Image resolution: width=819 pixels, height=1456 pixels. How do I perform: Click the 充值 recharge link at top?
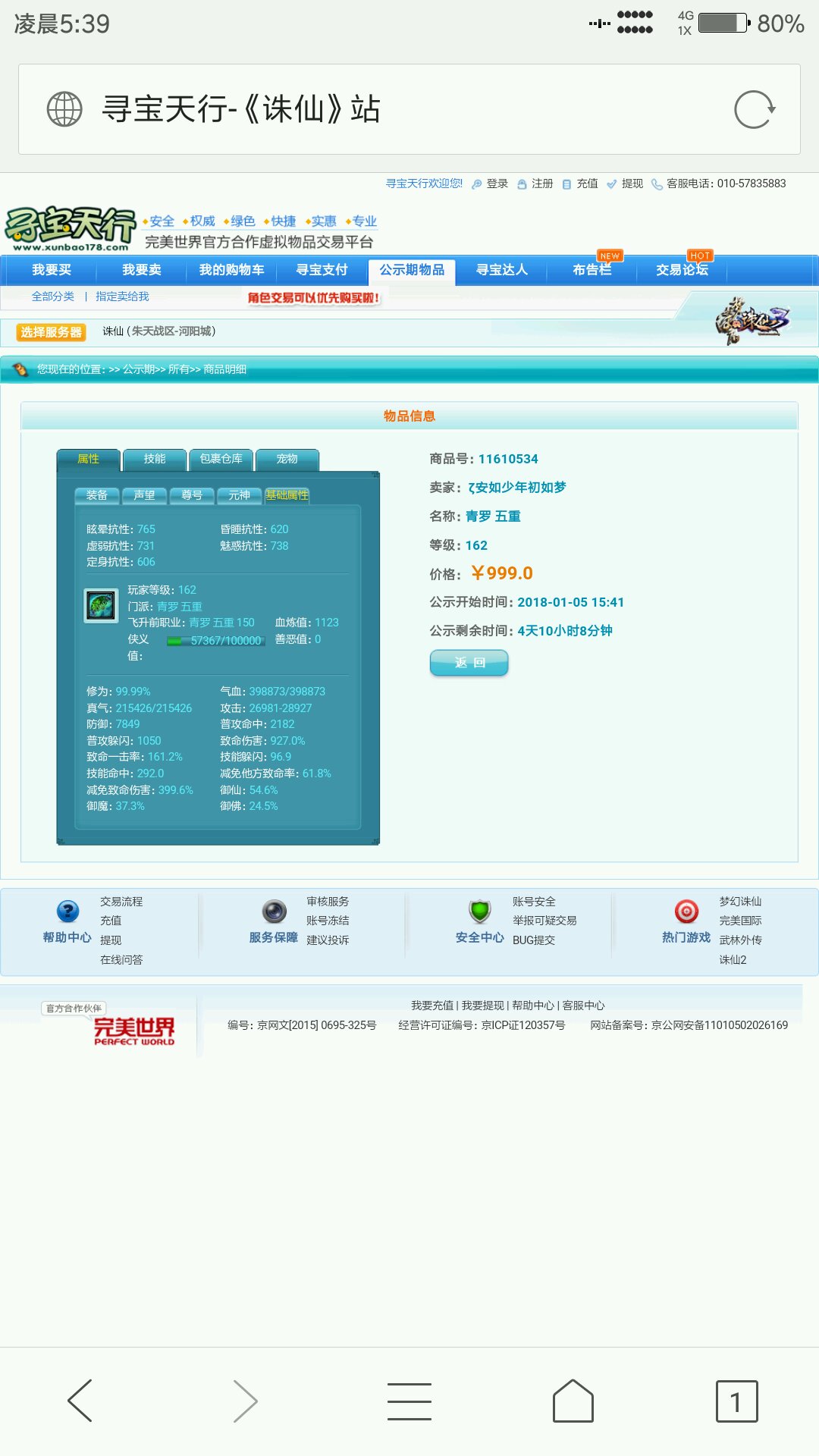click(587, 184)
